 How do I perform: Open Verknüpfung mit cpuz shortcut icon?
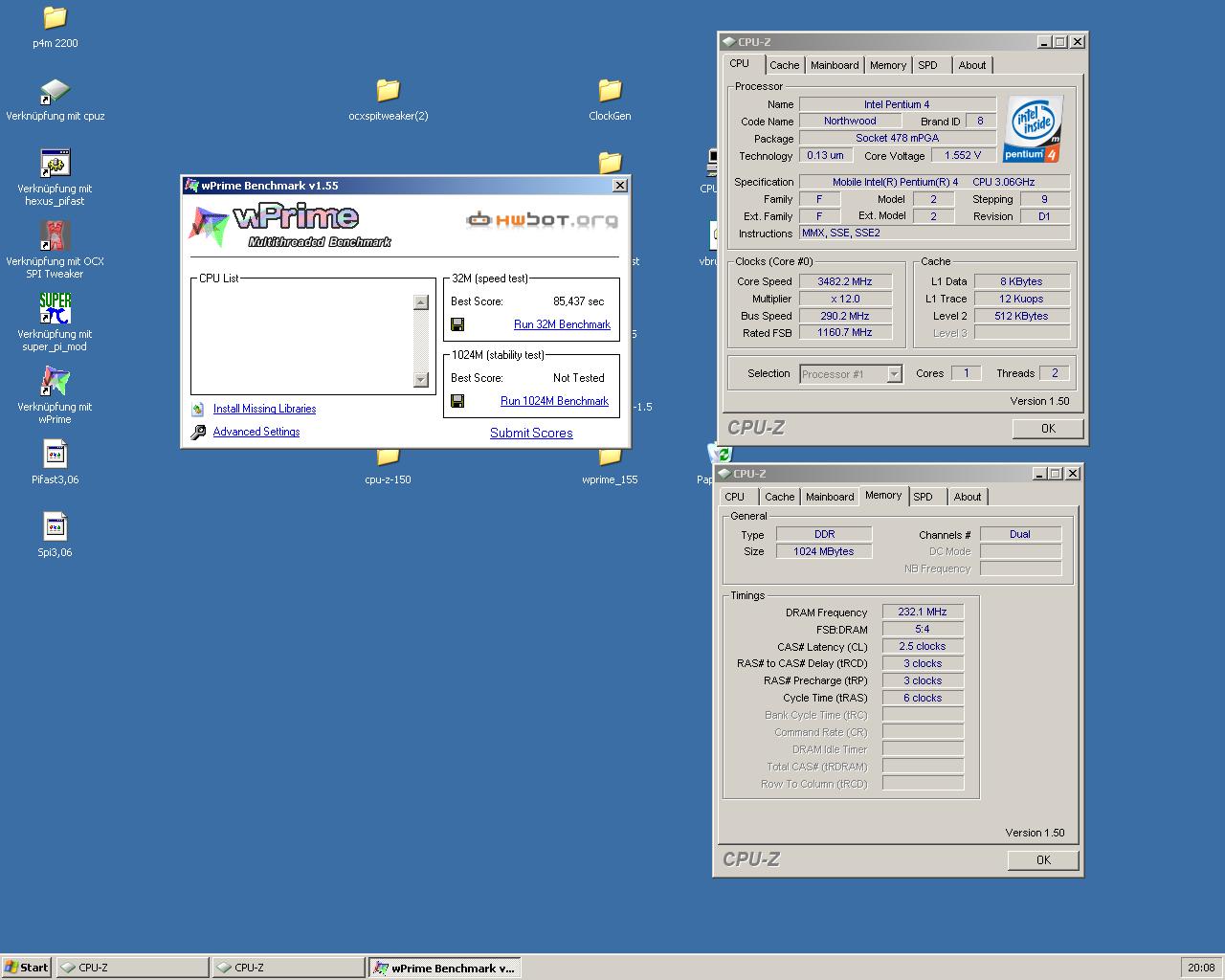point(55,91)
